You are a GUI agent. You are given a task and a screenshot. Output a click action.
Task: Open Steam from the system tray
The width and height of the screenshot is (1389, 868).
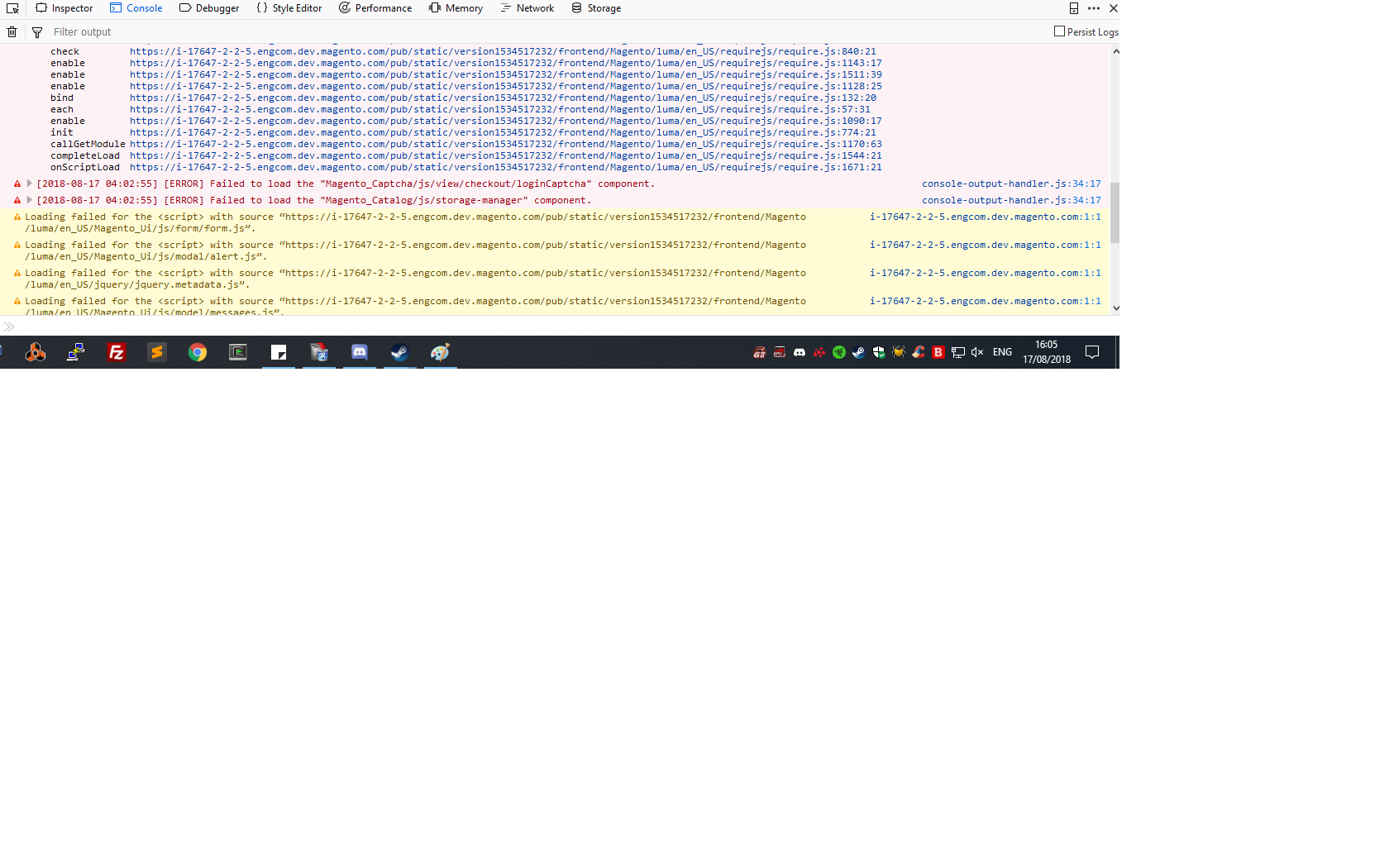coord(858,352)
